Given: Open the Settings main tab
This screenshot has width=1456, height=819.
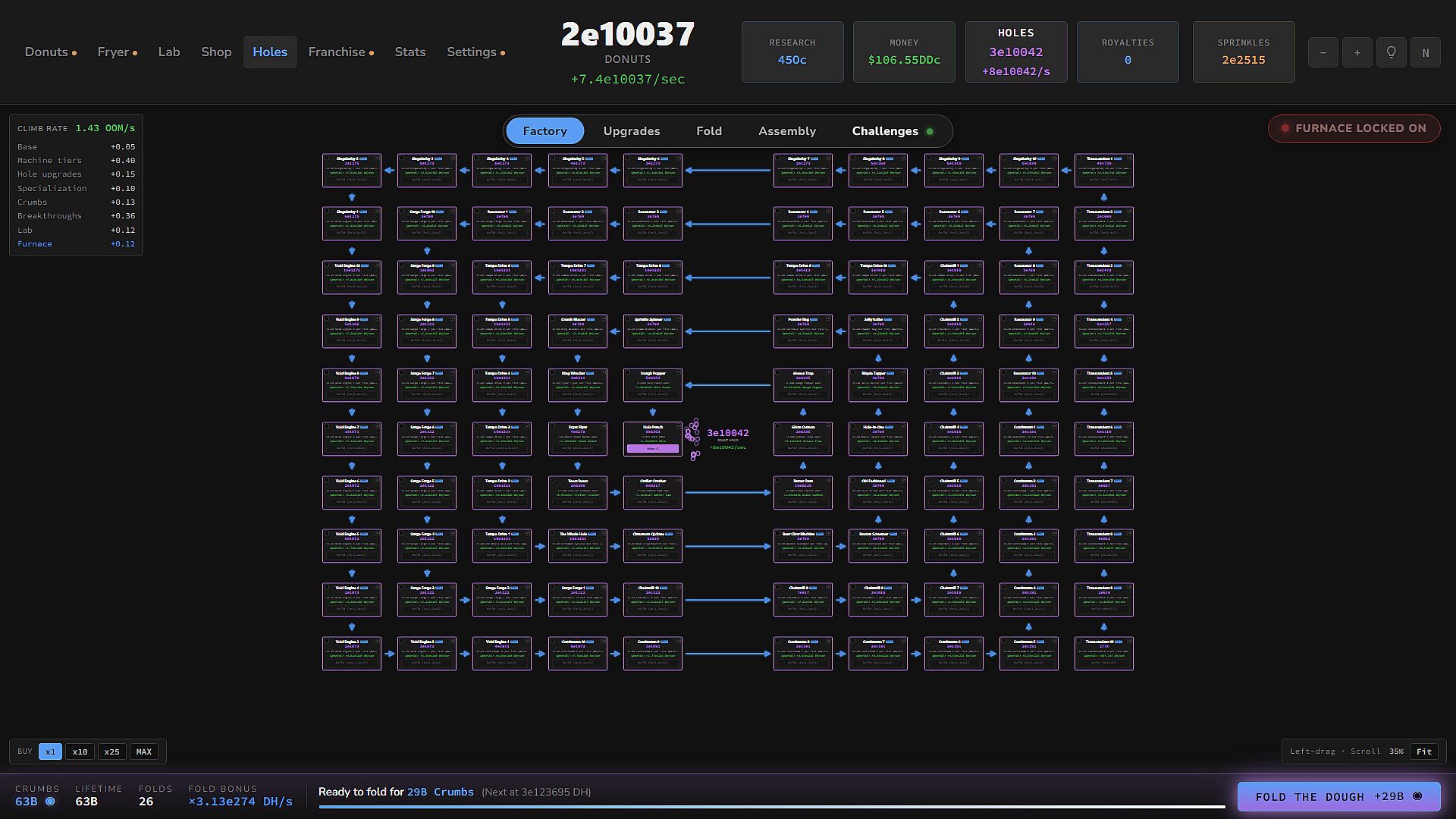Looking at the screenshot, I should (475, 52).
